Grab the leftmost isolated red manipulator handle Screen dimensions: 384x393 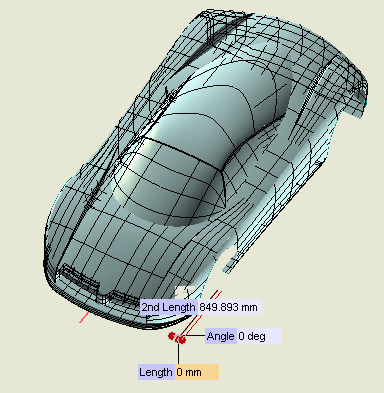click(x=171, y=336)
